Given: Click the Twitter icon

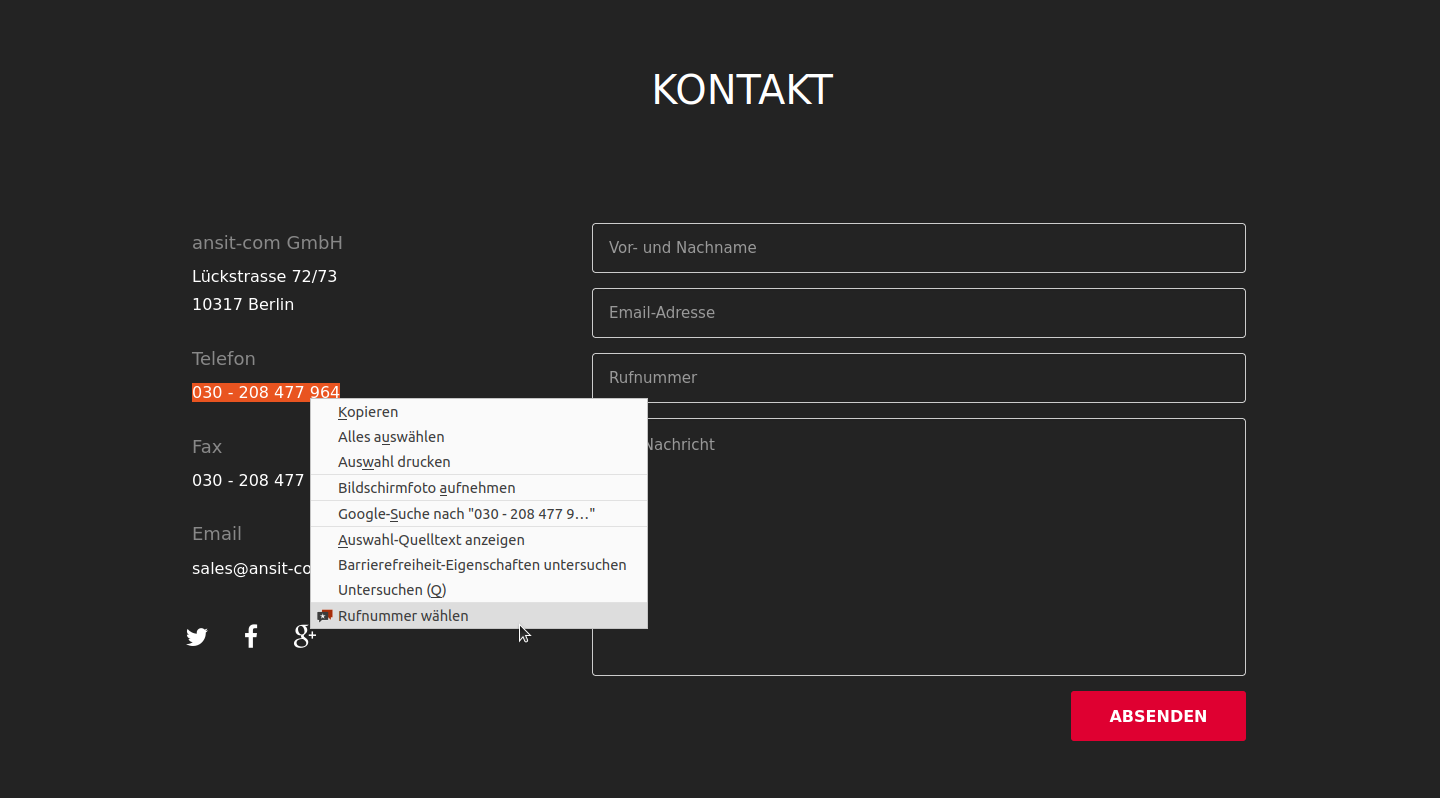Looking at the screenshot, I should tap(197, 636).
